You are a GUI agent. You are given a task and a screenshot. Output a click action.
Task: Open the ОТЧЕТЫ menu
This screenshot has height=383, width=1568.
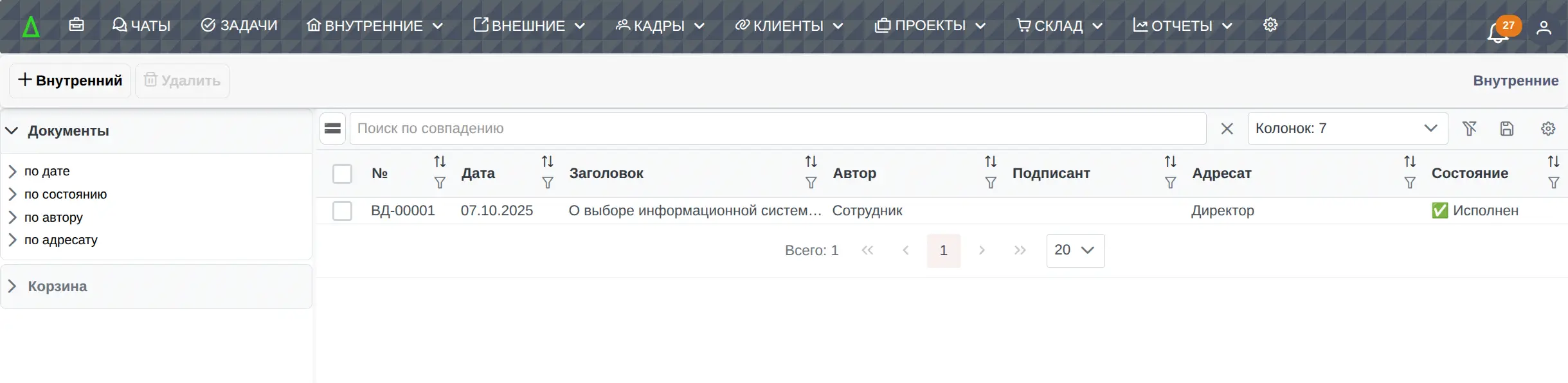pos(1182,26)
